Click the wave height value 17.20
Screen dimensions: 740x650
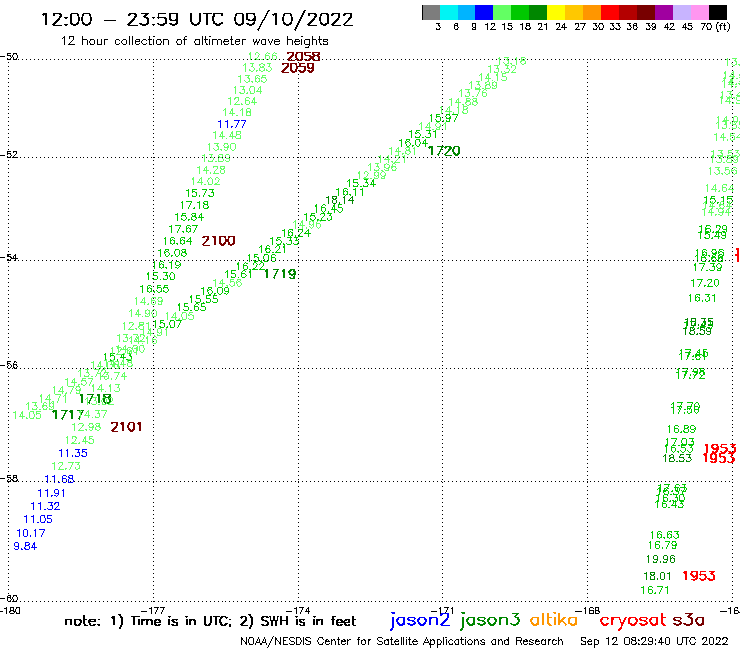[705, 283]
